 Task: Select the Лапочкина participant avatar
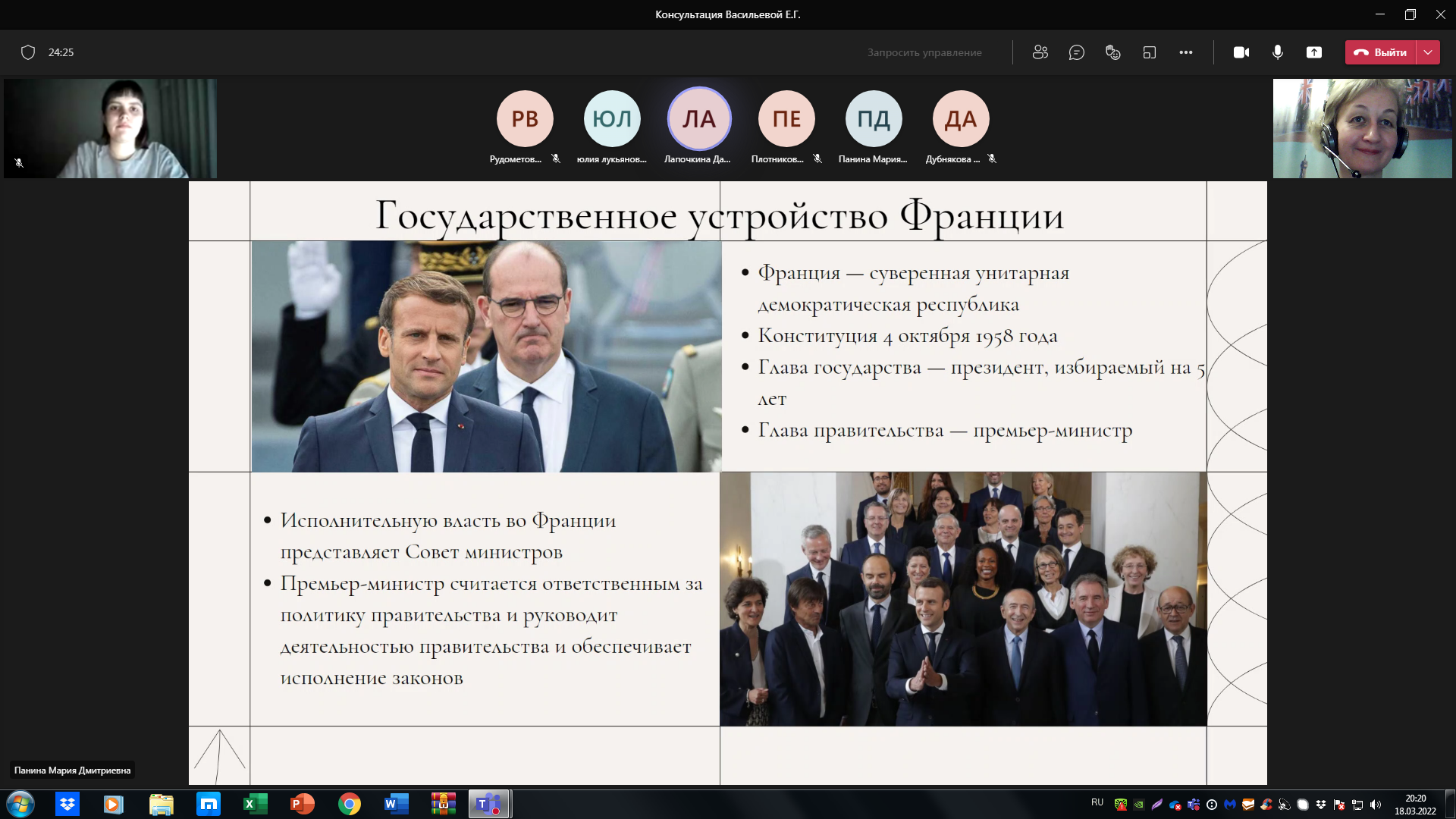pos(698,118)
